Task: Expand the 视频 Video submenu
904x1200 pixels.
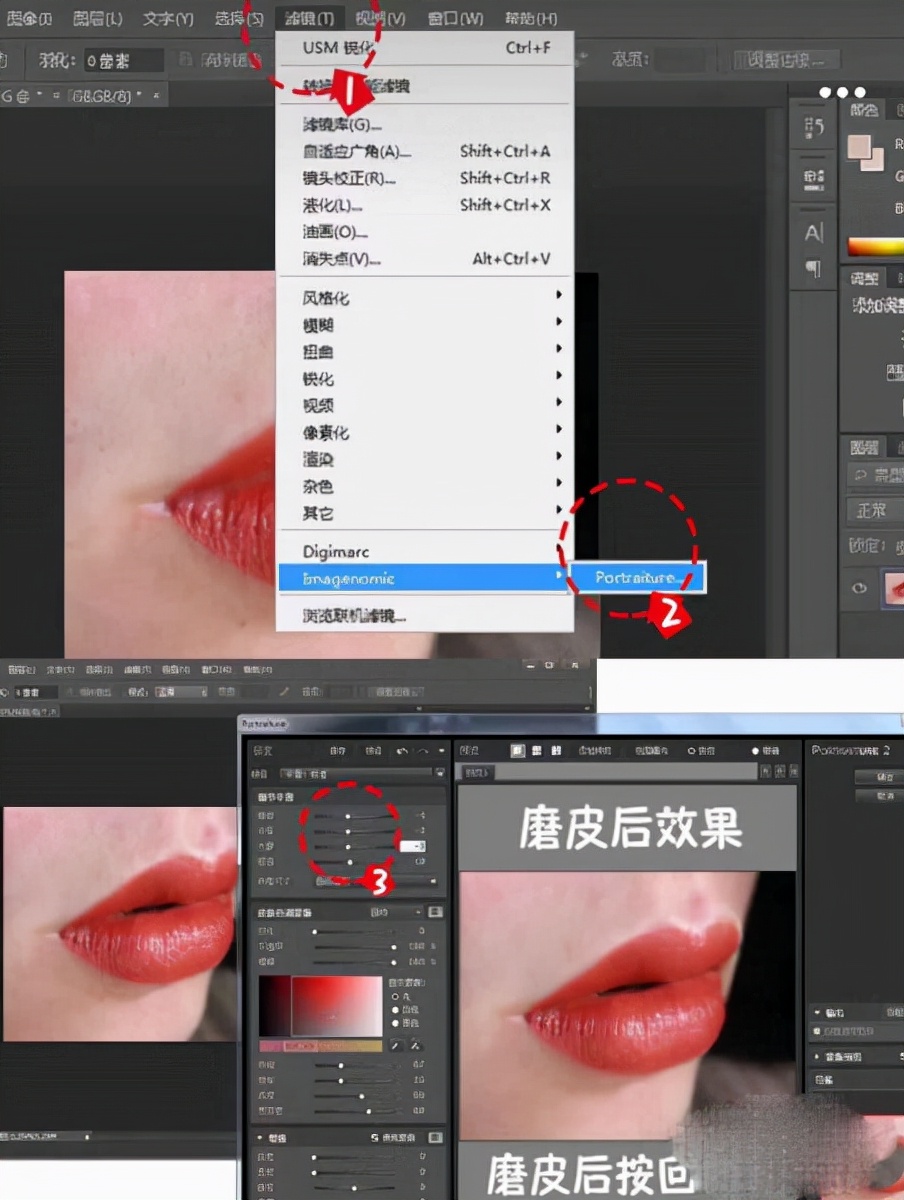Action: [426, 406]
